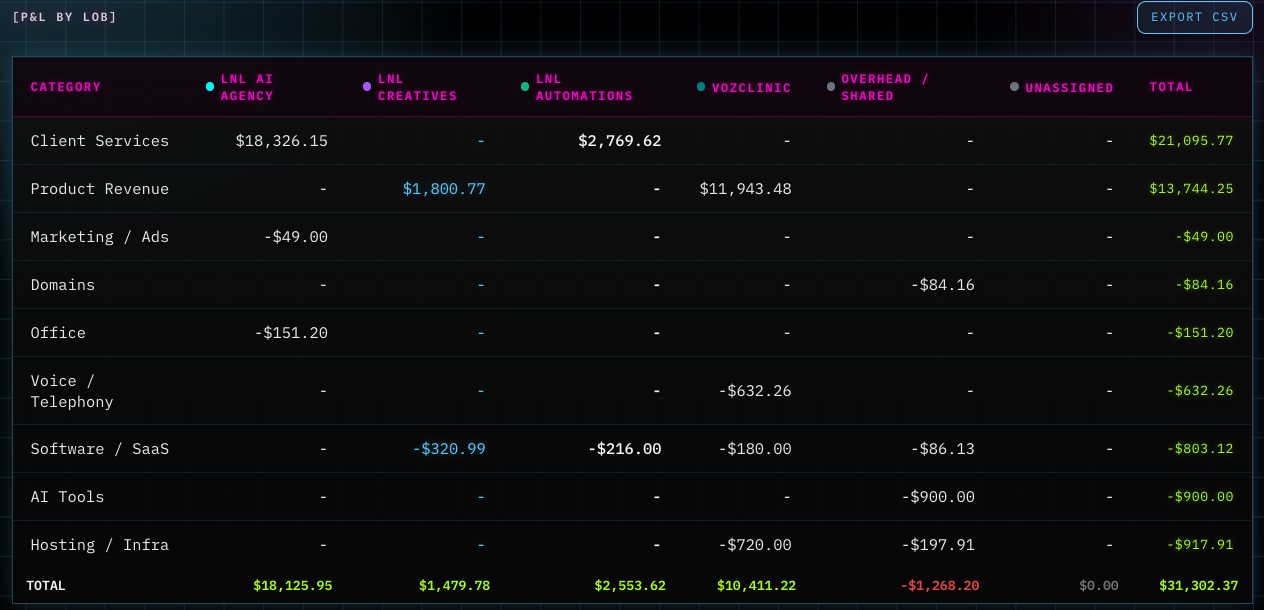
Task: Click the -$900.00 Overhead AI Tools cell
Action: 938,497
